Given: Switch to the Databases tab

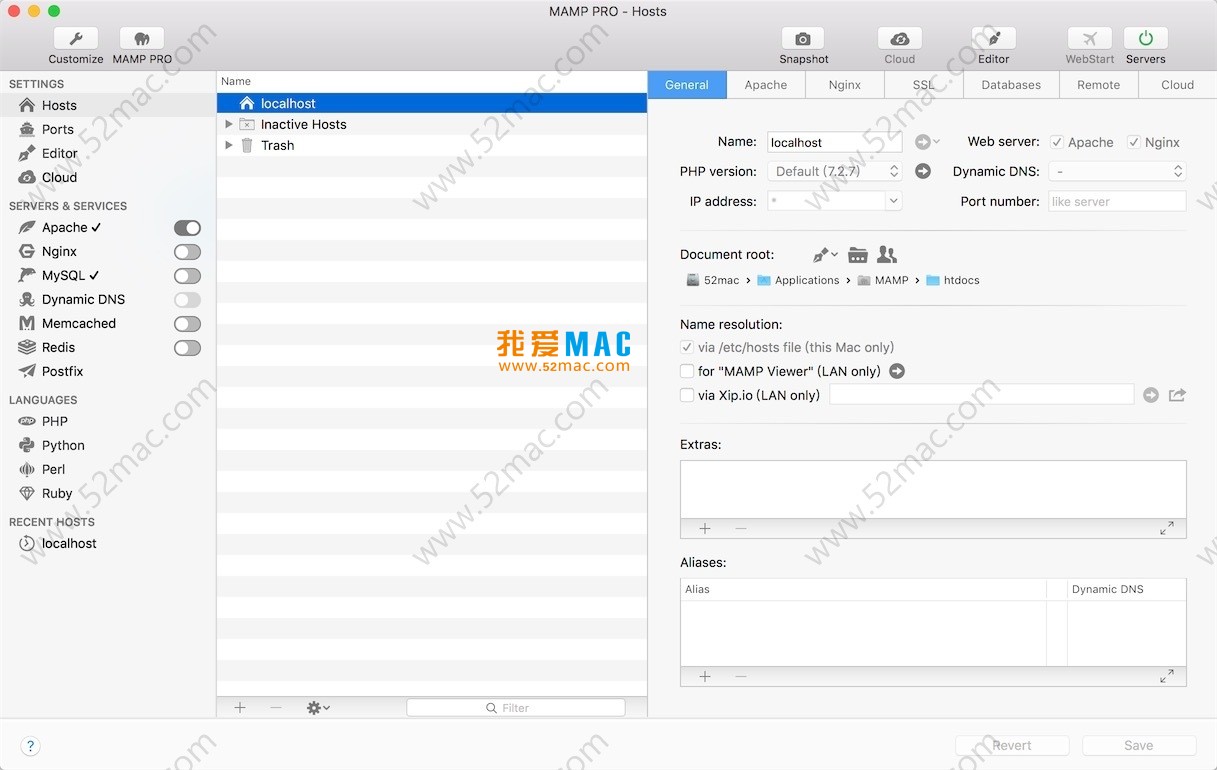Looking at the screenshot, I should 1011,85.
